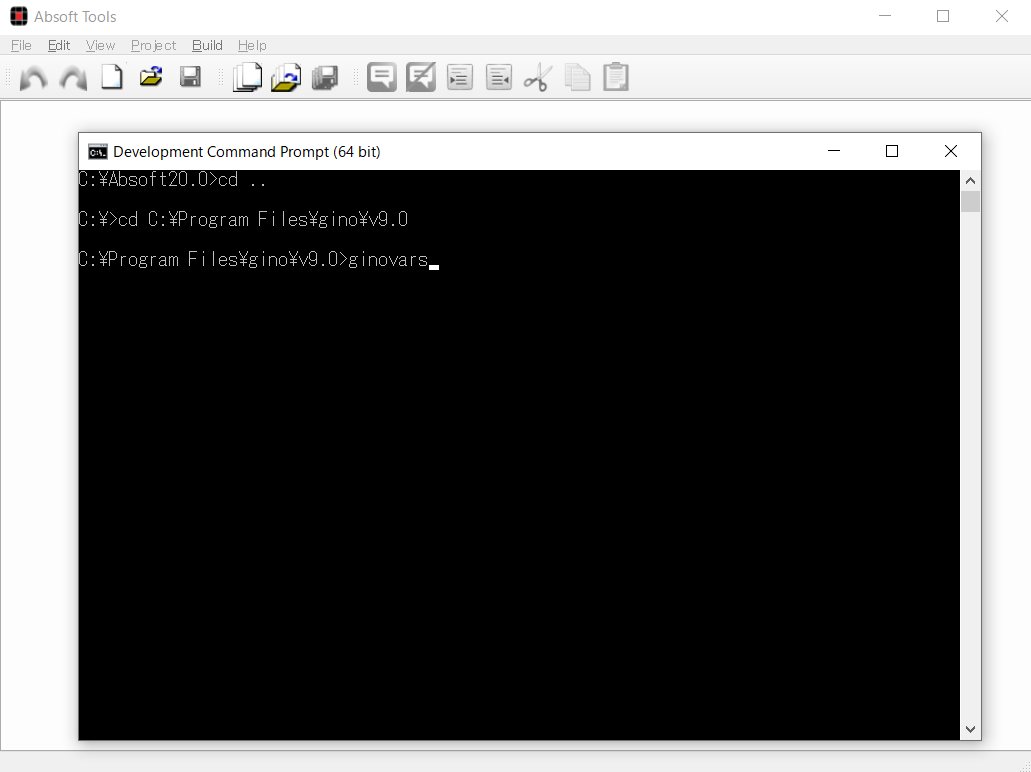Viewport: 1031px width, 772px height.
Task: Click the Comment speech bubble icon
Action: 382,77
